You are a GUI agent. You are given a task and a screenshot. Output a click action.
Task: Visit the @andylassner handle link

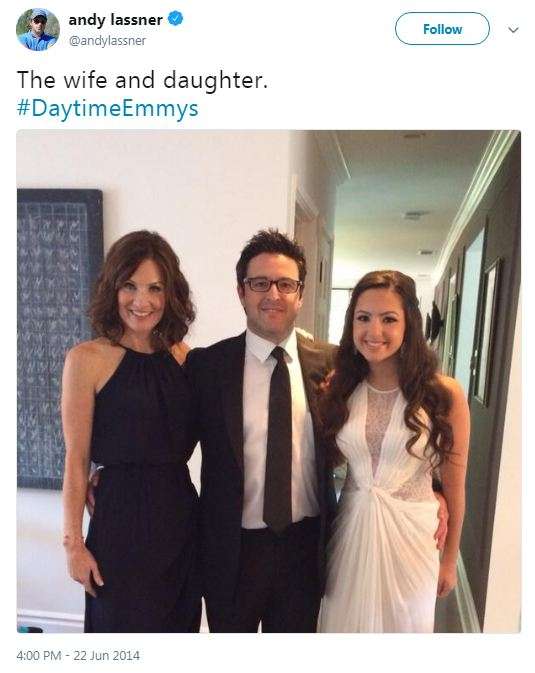pyautogui.click(x=107, y=41)
